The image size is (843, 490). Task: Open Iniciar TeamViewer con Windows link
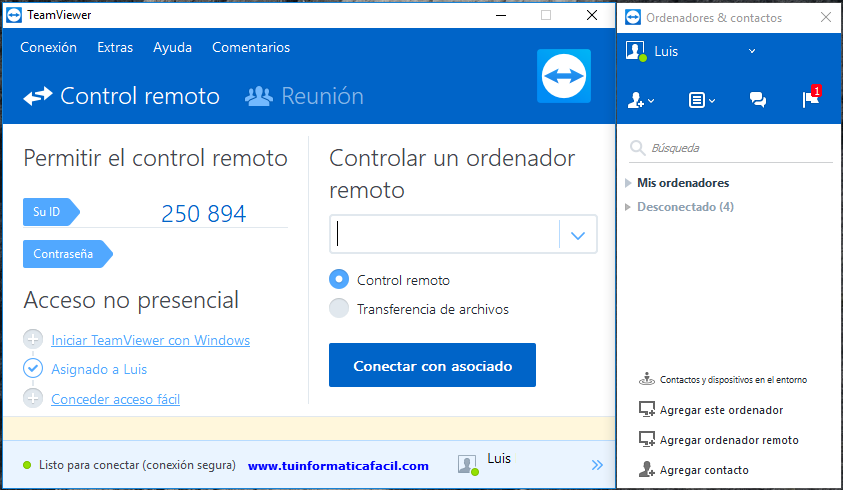click(151, 340)
